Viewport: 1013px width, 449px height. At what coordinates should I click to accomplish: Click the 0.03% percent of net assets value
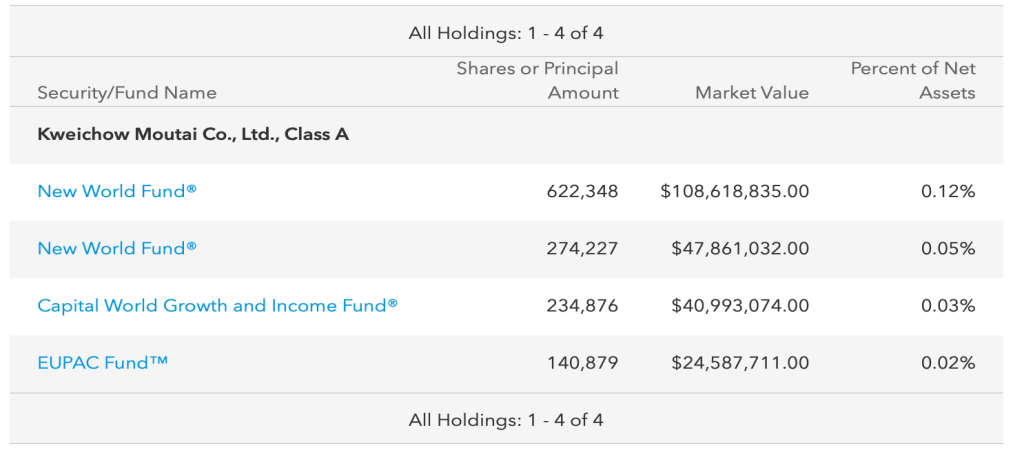coord(948,306)
